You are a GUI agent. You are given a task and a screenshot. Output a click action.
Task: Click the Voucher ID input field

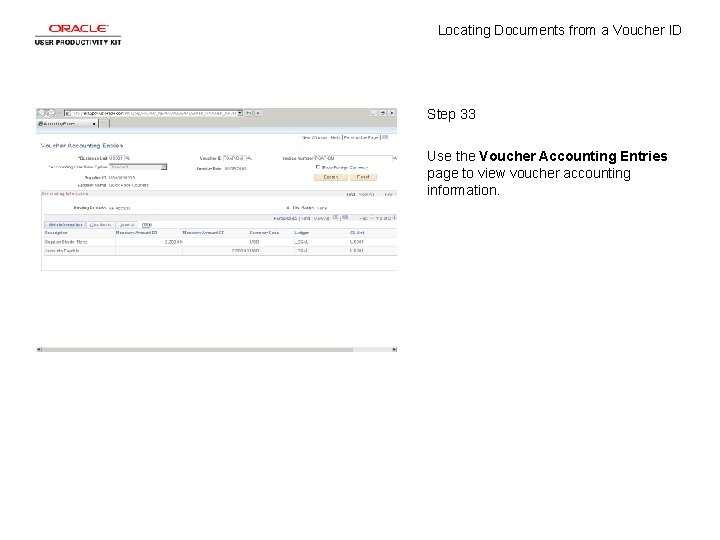pyautogui.click(x=235, y=158)
